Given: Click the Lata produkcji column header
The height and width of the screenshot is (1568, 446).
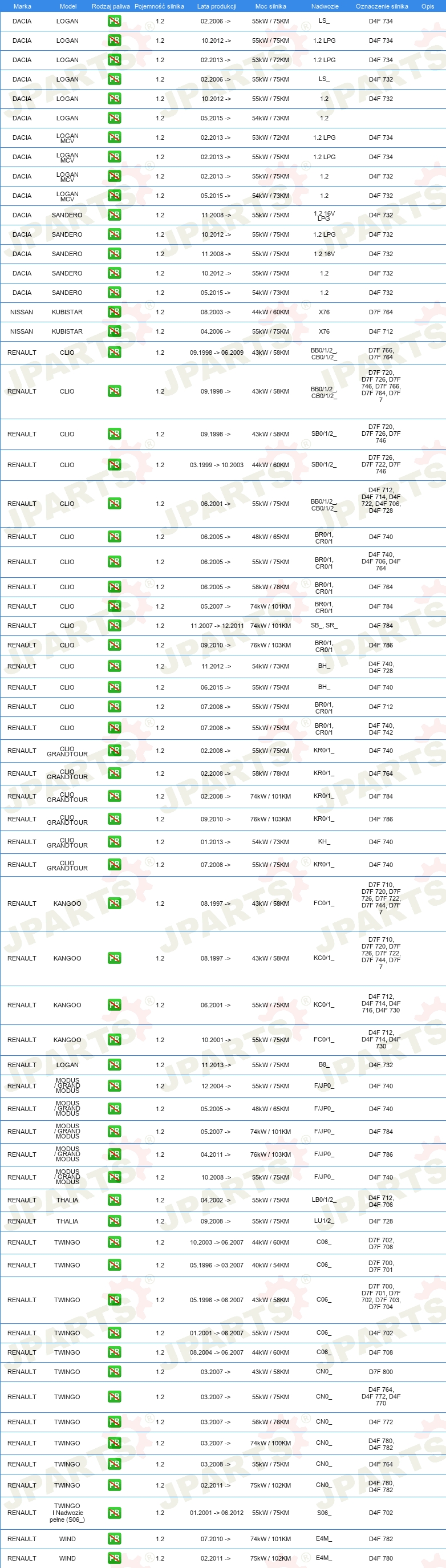Looking at the screenshot, I should 217,6.
